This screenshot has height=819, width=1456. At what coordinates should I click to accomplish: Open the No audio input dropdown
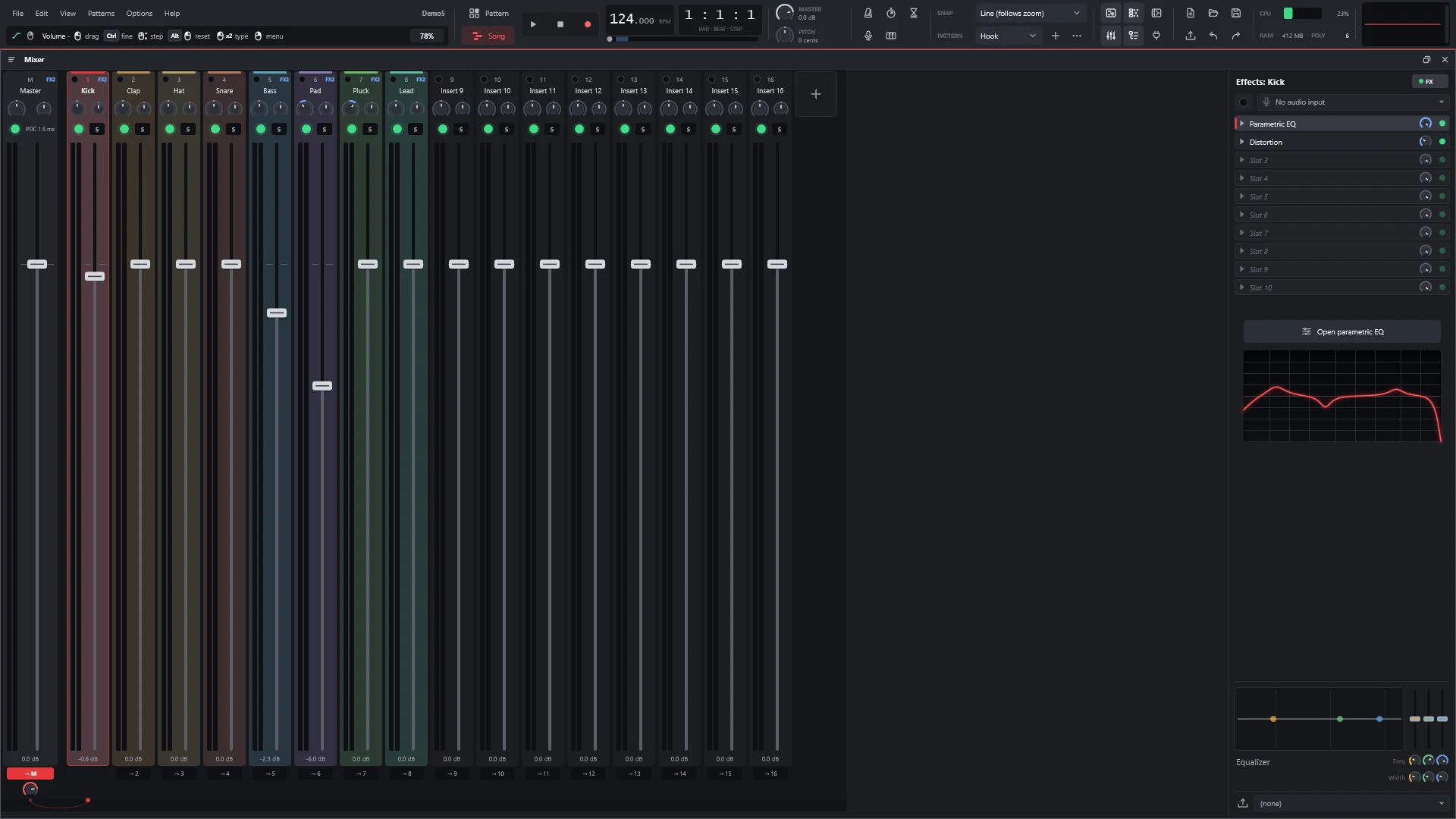coord(1353,102)
